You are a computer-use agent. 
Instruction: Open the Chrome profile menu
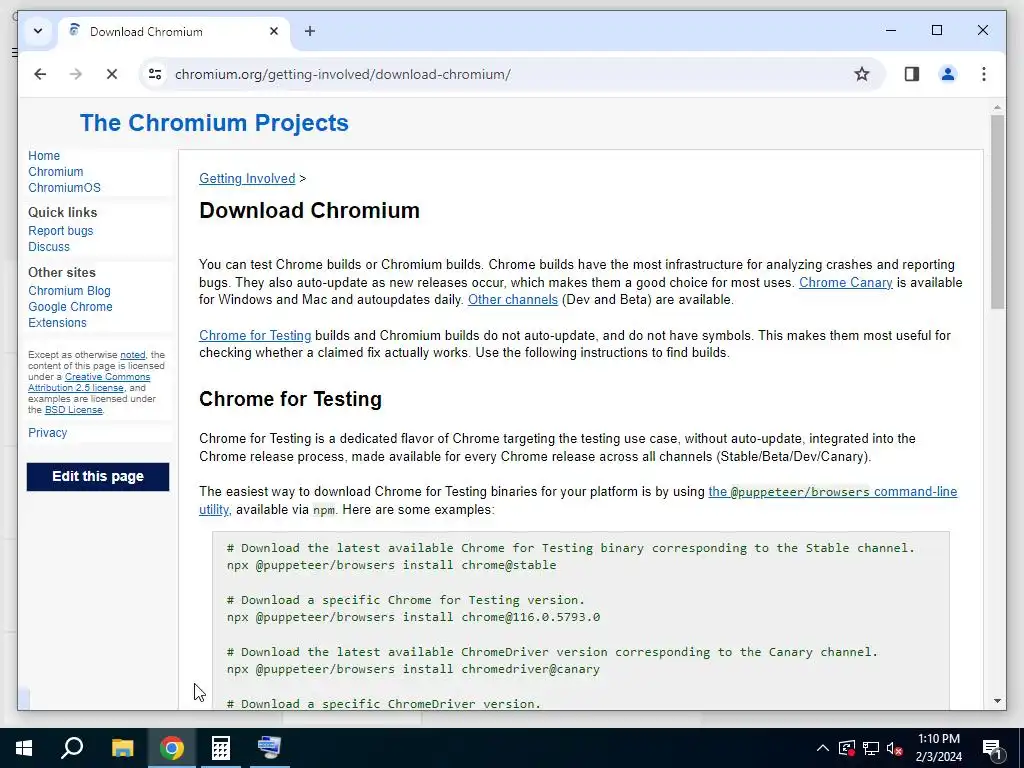948,74
